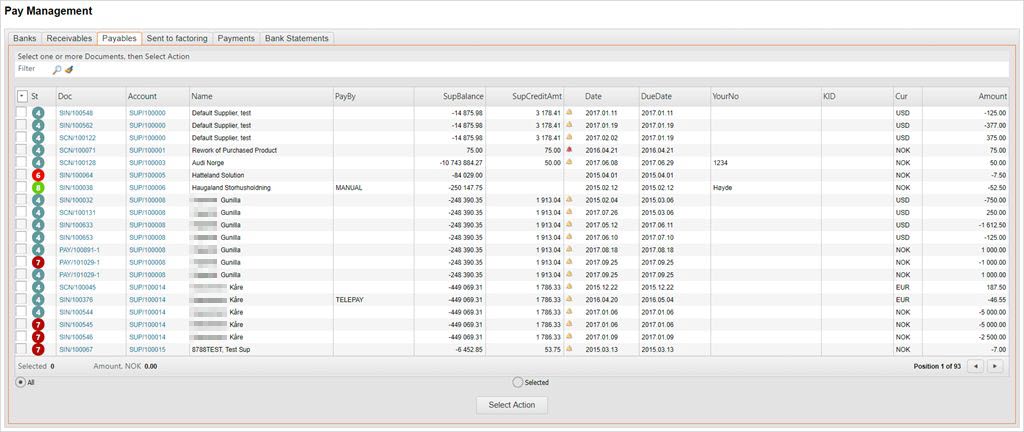
Task: Tick the checkbox for SIN/100548 row
Action: point(22,113)
